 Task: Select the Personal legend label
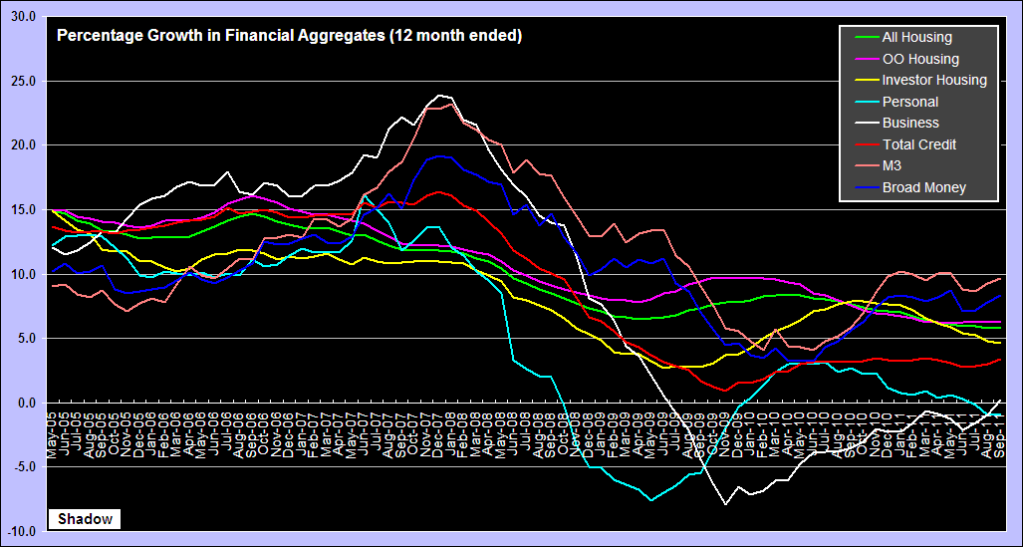(x=910, y=101)
